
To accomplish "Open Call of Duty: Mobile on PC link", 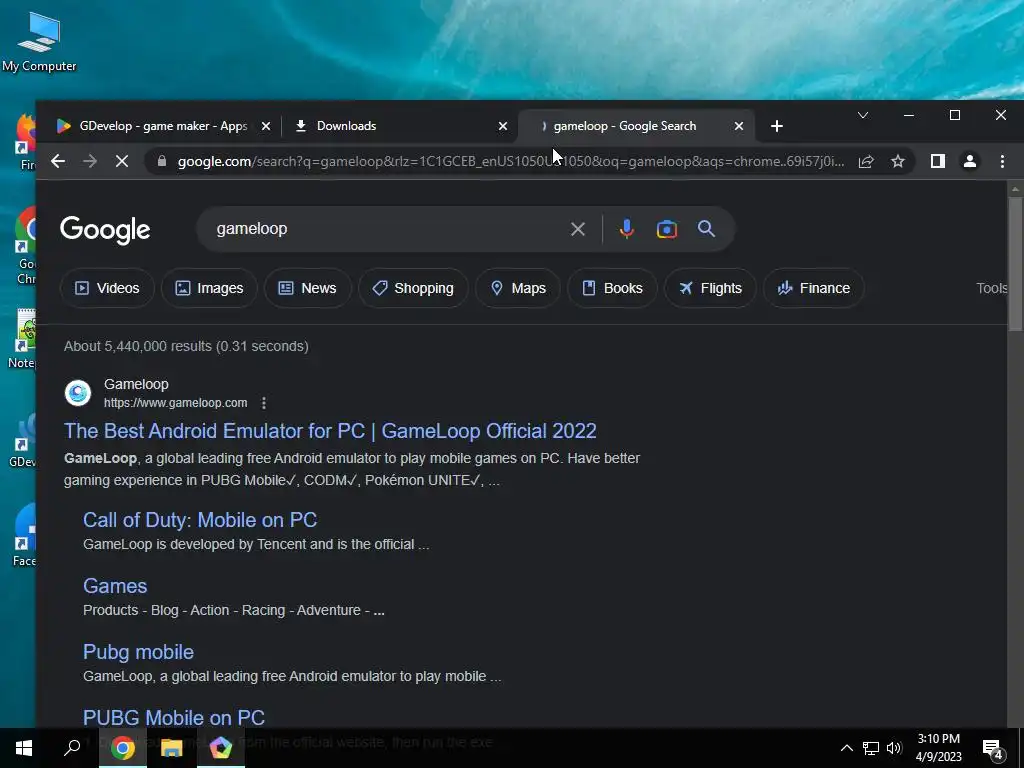I will click(200, 520).
